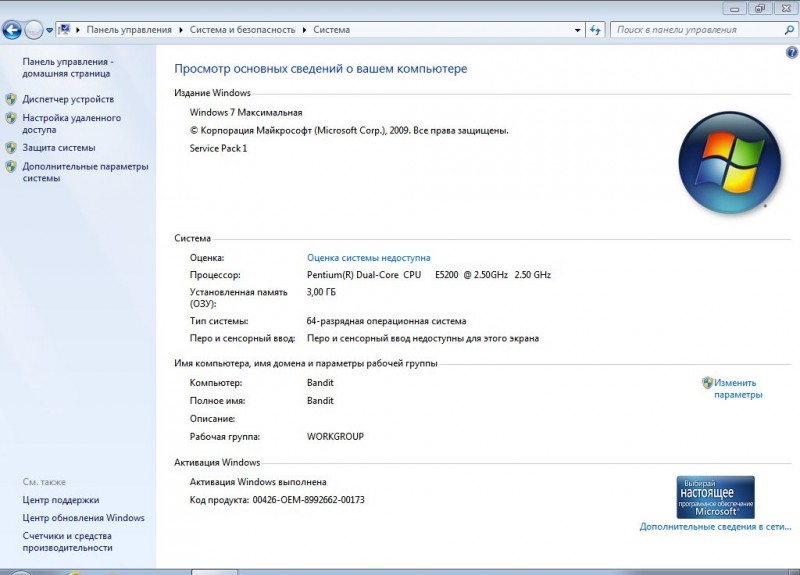Close the System window
The height and width of the screenshot is (575, 800).
pos(786,8)
